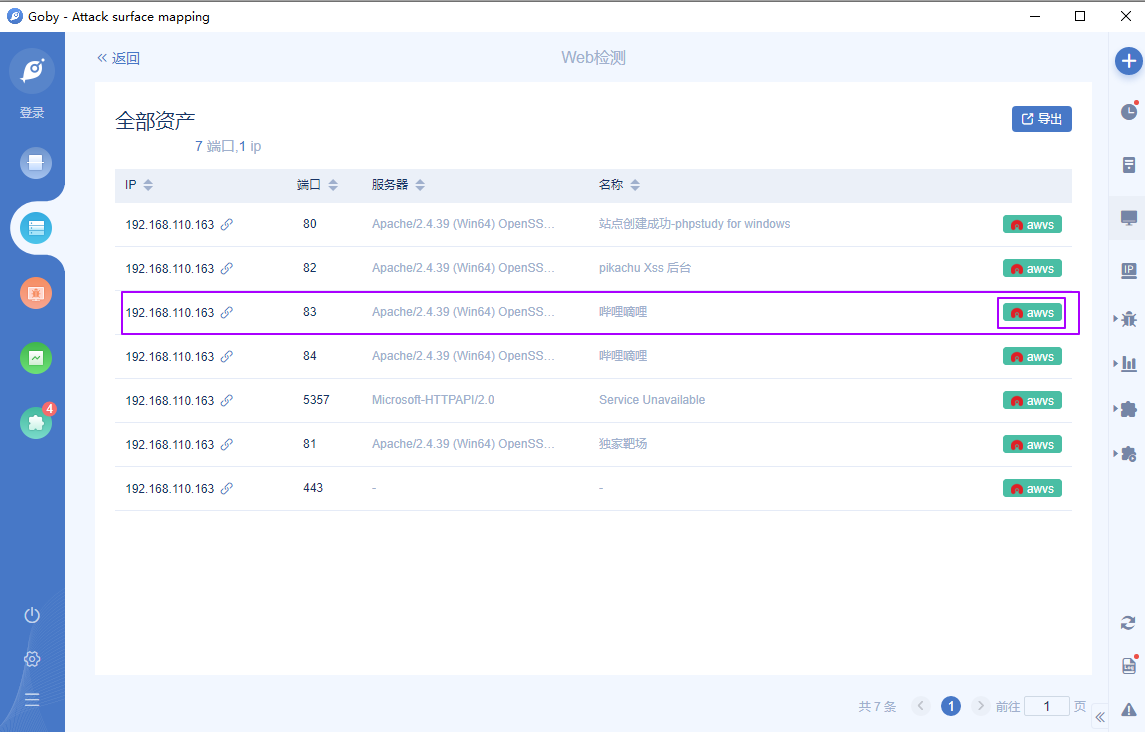Collapse right panel with double chevron
This screenshot has width=1145, height=732.
(1100, 717)
